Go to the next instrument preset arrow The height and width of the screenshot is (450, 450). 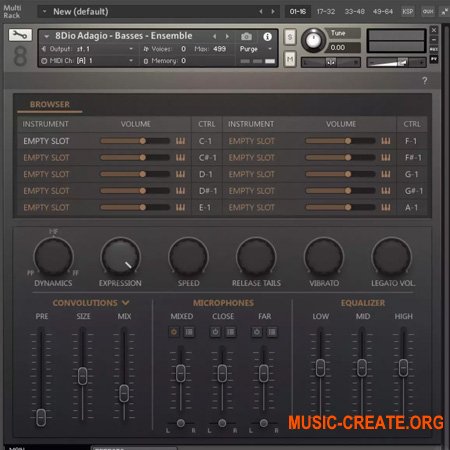coord(227,36)
